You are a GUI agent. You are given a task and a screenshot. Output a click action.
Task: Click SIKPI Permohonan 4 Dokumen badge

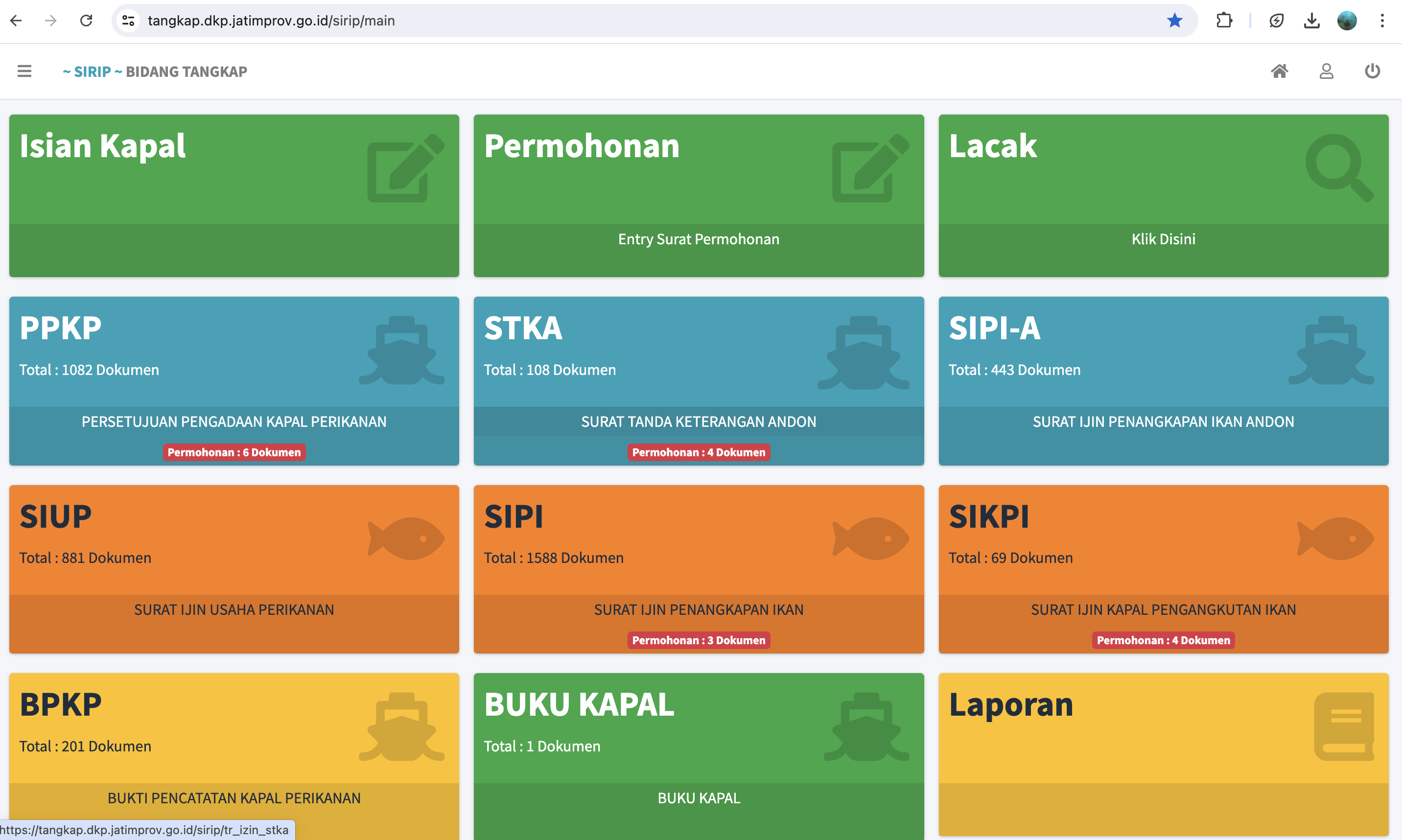coord(1163,640)
